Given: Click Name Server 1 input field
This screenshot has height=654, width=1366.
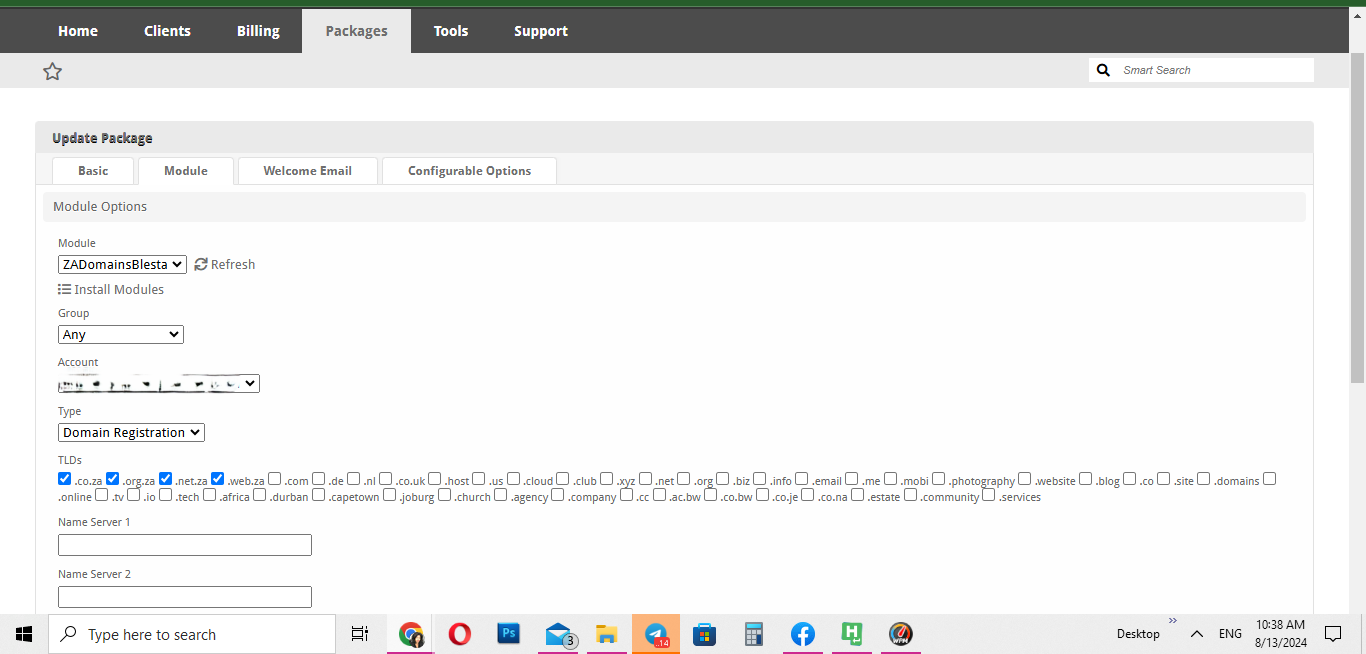Looking at the screenshot, I should pyautogui.click(x=185, y=545).
